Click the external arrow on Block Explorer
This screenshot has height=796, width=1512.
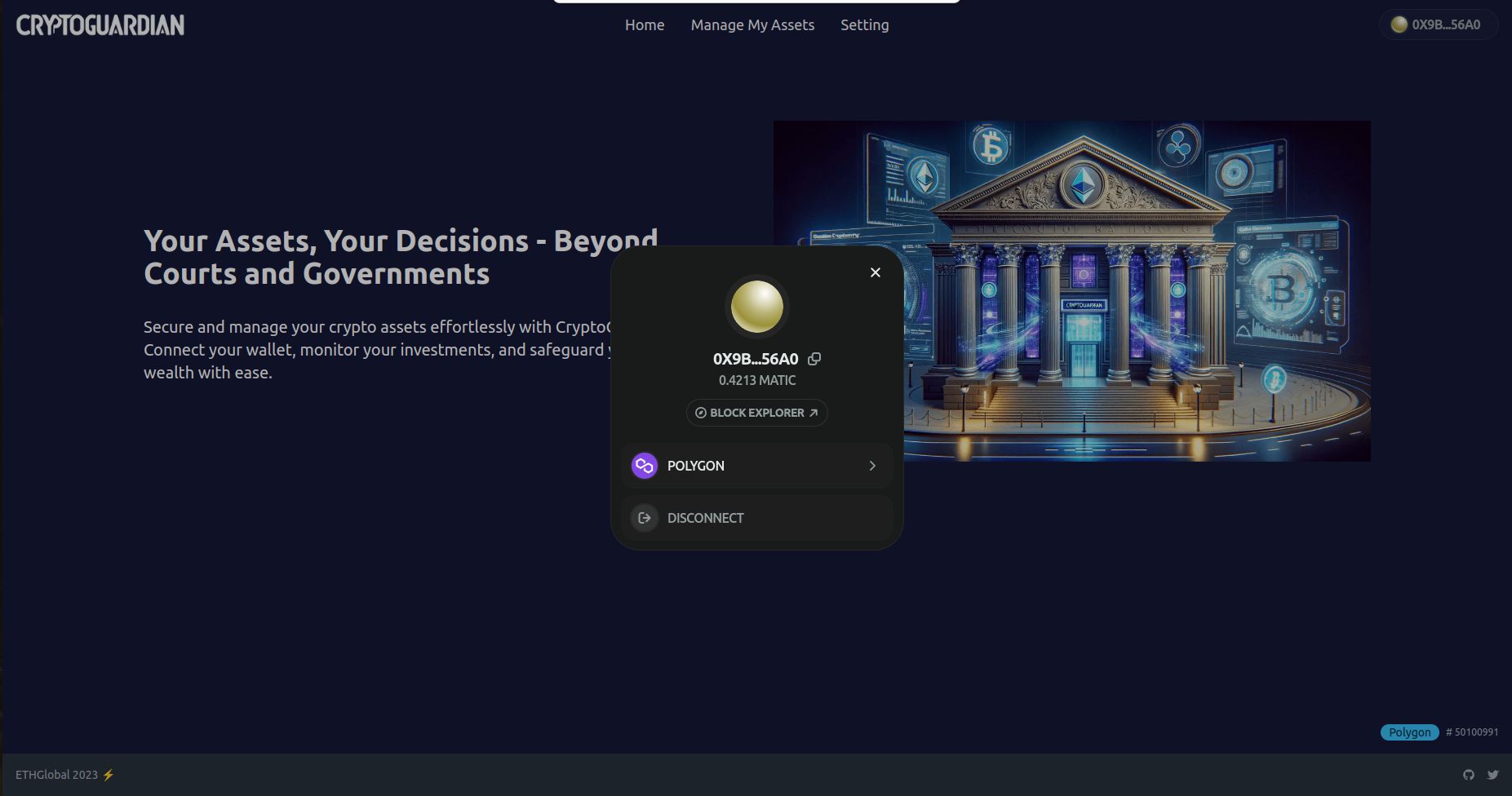814,413
